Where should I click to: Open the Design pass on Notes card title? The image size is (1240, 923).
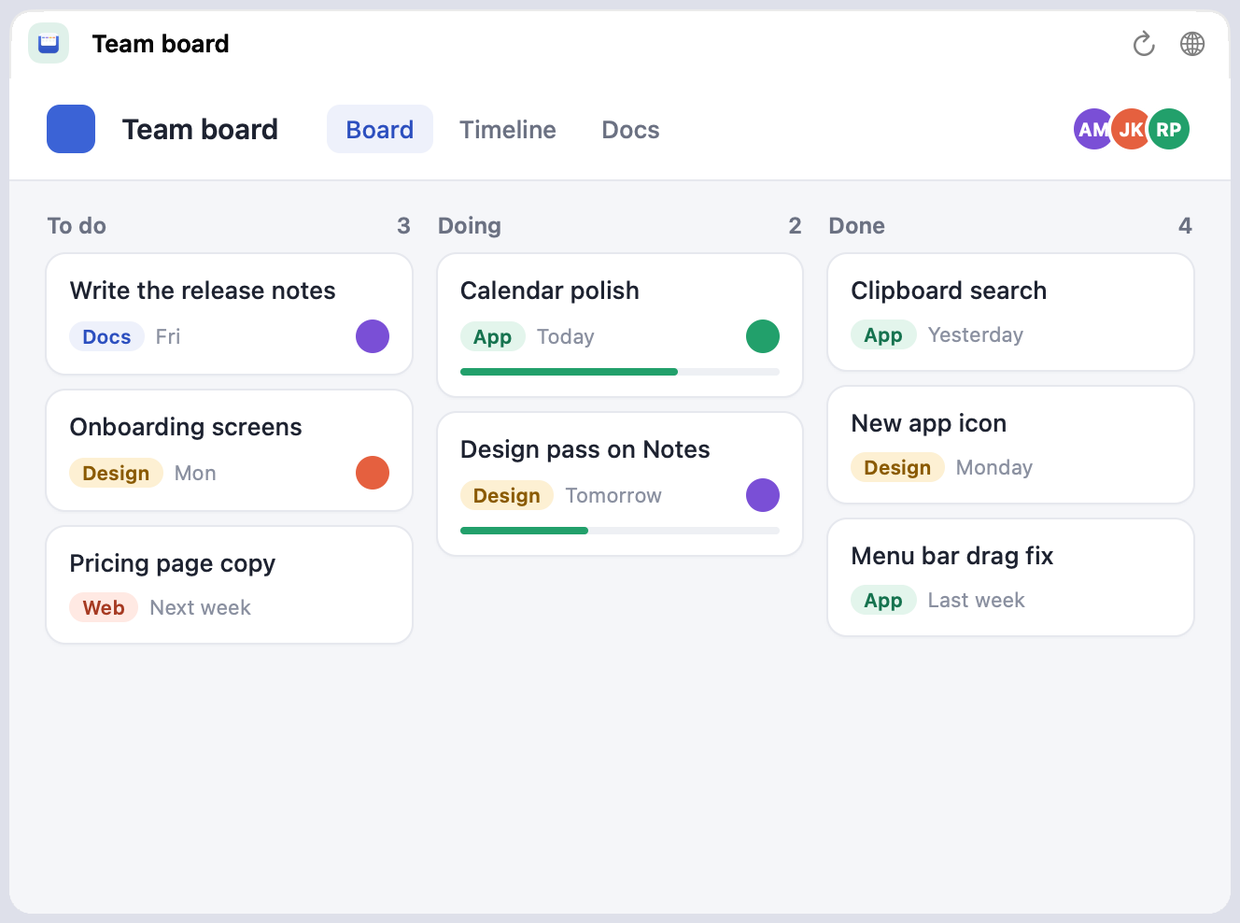pos(585,449)
